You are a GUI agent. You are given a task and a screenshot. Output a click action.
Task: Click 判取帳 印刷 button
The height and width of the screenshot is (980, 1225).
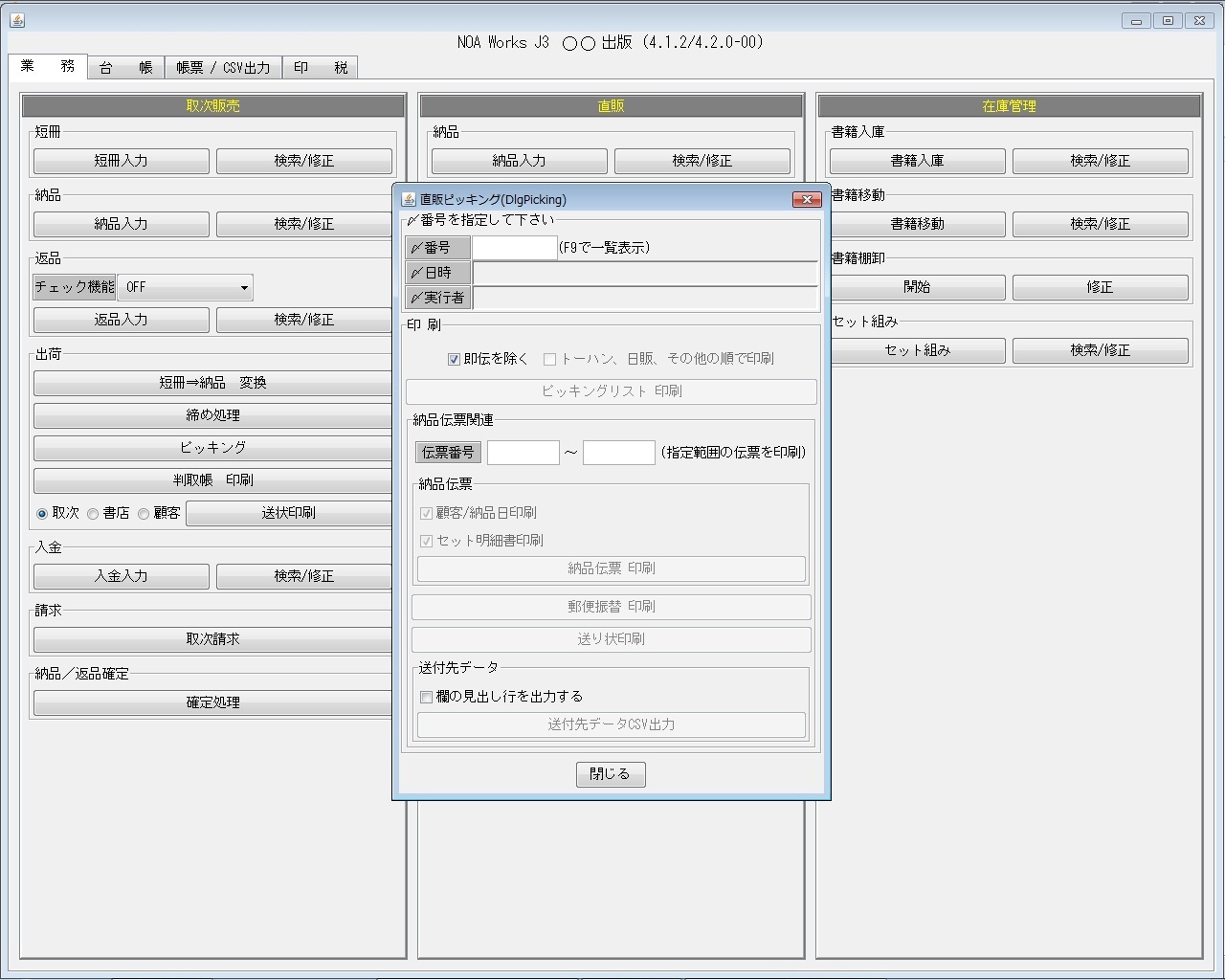[x=212, y=480]
